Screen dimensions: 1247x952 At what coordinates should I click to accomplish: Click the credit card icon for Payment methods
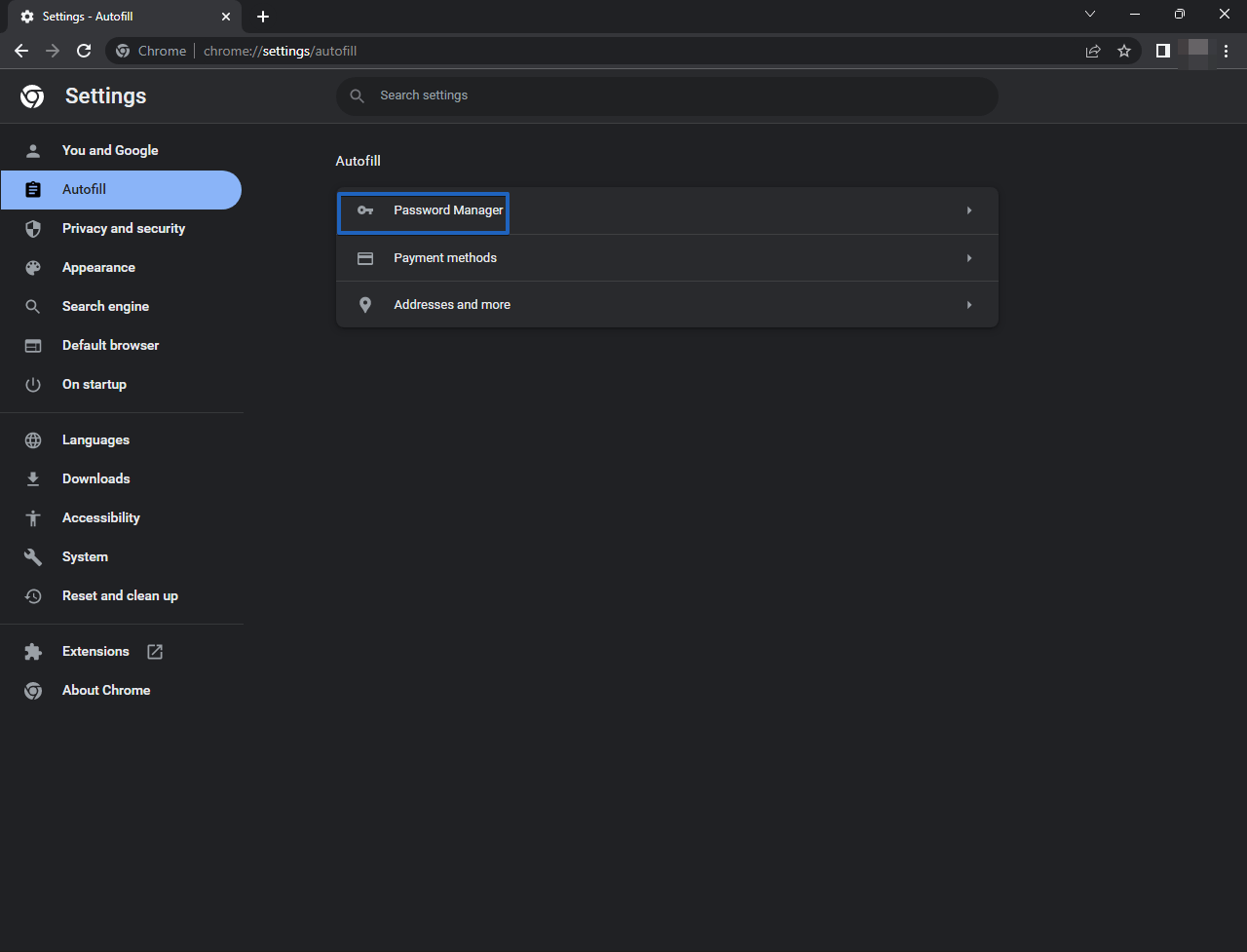(365, 258)
